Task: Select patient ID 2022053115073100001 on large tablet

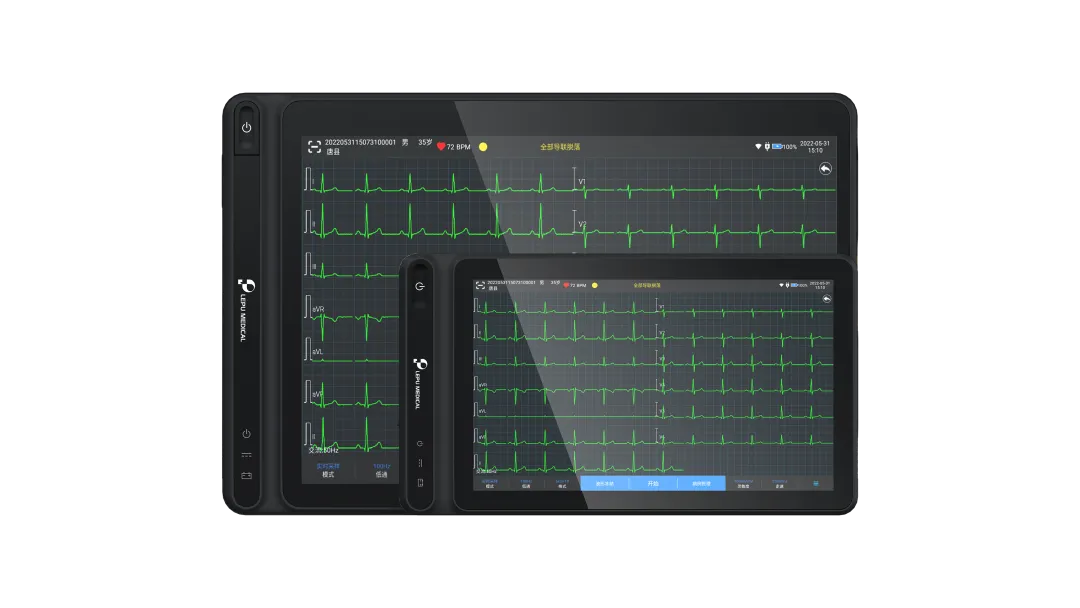Action: (360, 143)
